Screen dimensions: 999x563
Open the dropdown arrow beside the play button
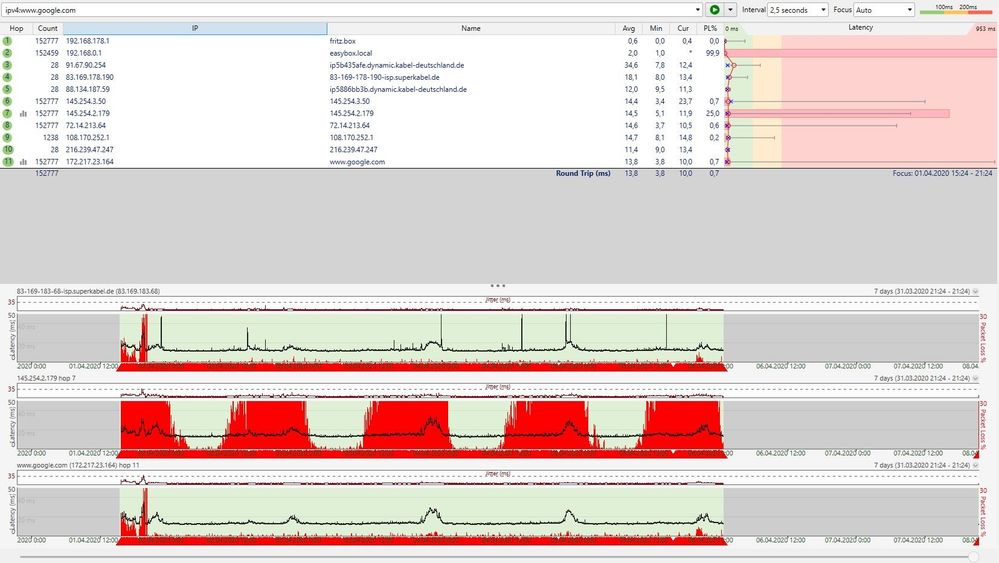730,10
